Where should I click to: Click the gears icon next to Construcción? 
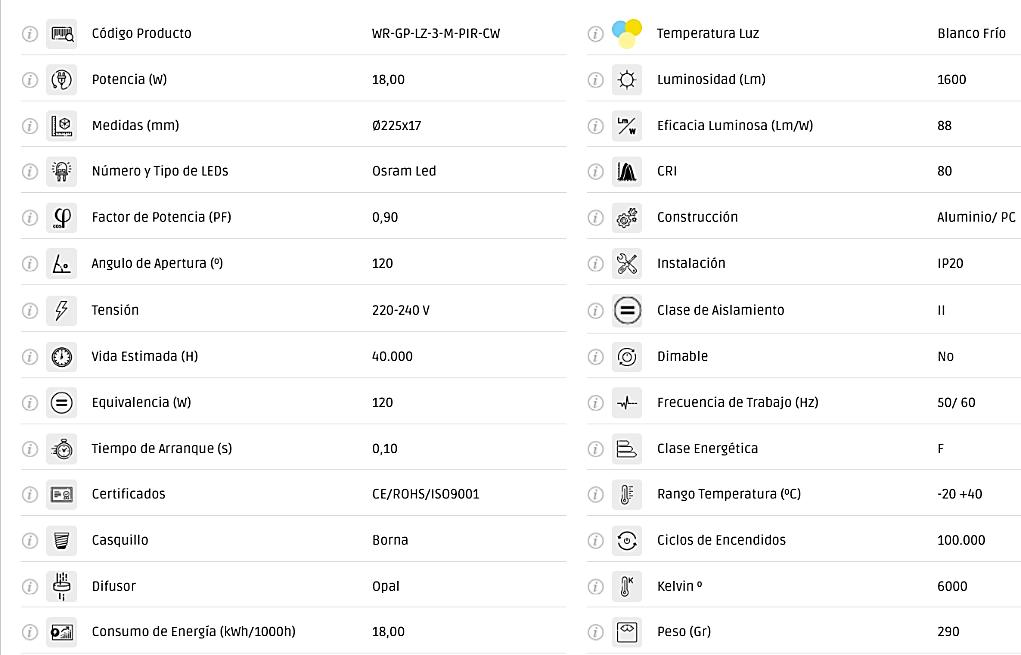pyautogui.click(x=627, y=218)
